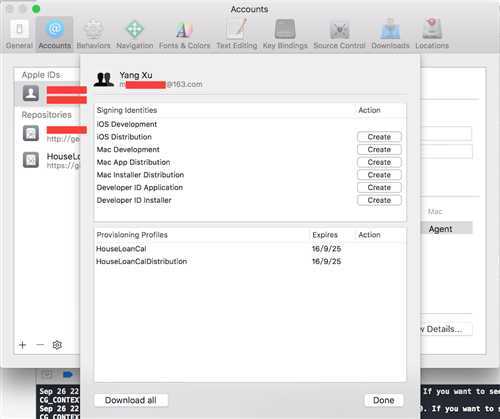Switch to Locations preferences
Viewport: 500px width, 419px height.
(432, 35)
